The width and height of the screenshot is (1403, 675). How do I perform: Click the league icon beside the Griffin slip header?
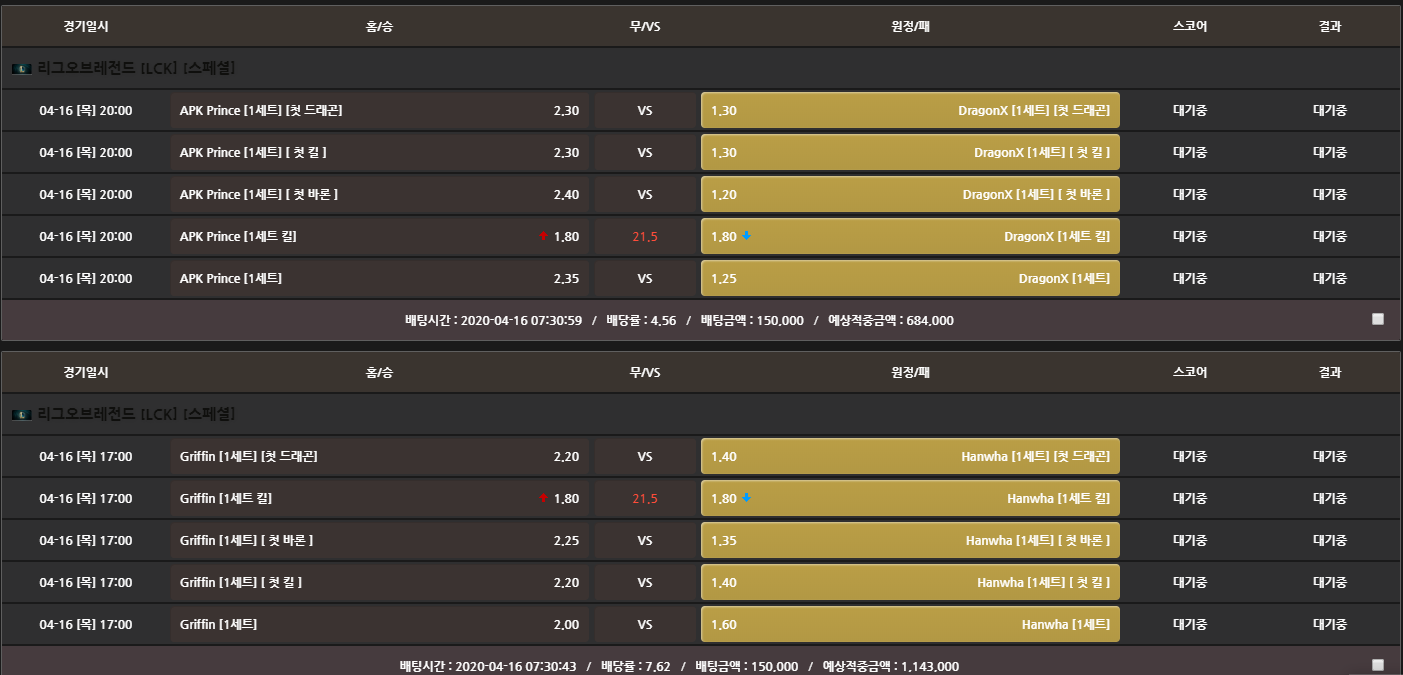[x=22, y=414]
